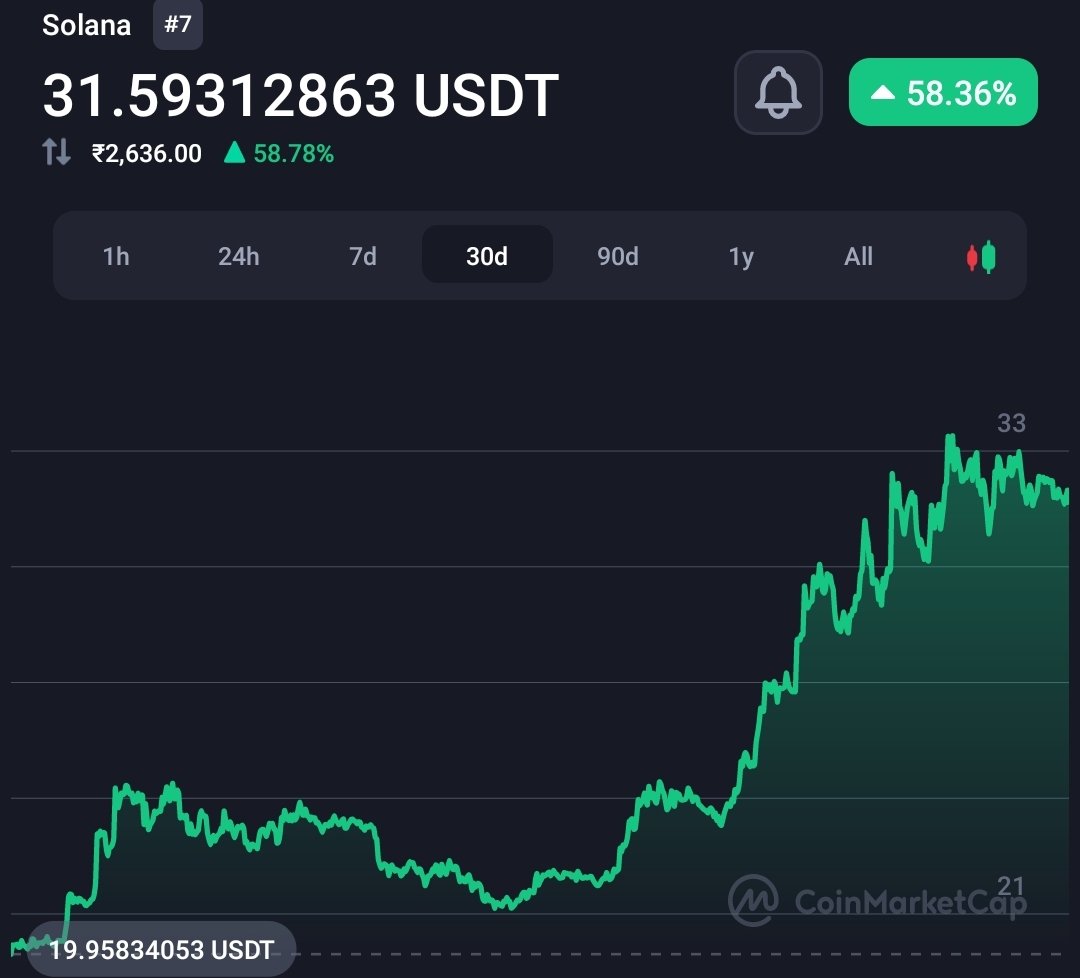Tap the Solana coin name
Screen dimensions: 1080x978
coord(86,25)
